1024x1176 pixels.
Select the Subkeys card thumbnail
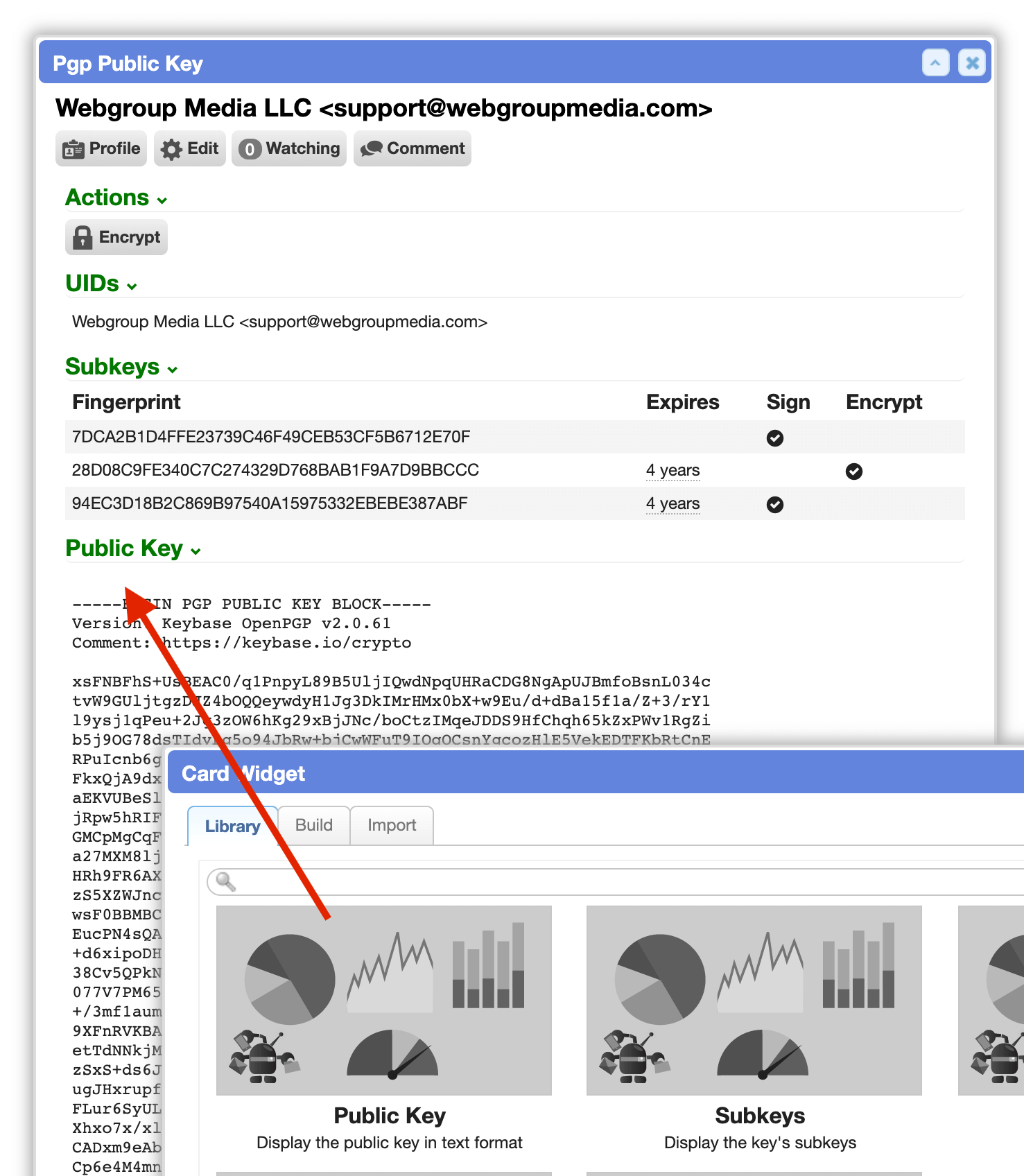[x=754, y=1001]
